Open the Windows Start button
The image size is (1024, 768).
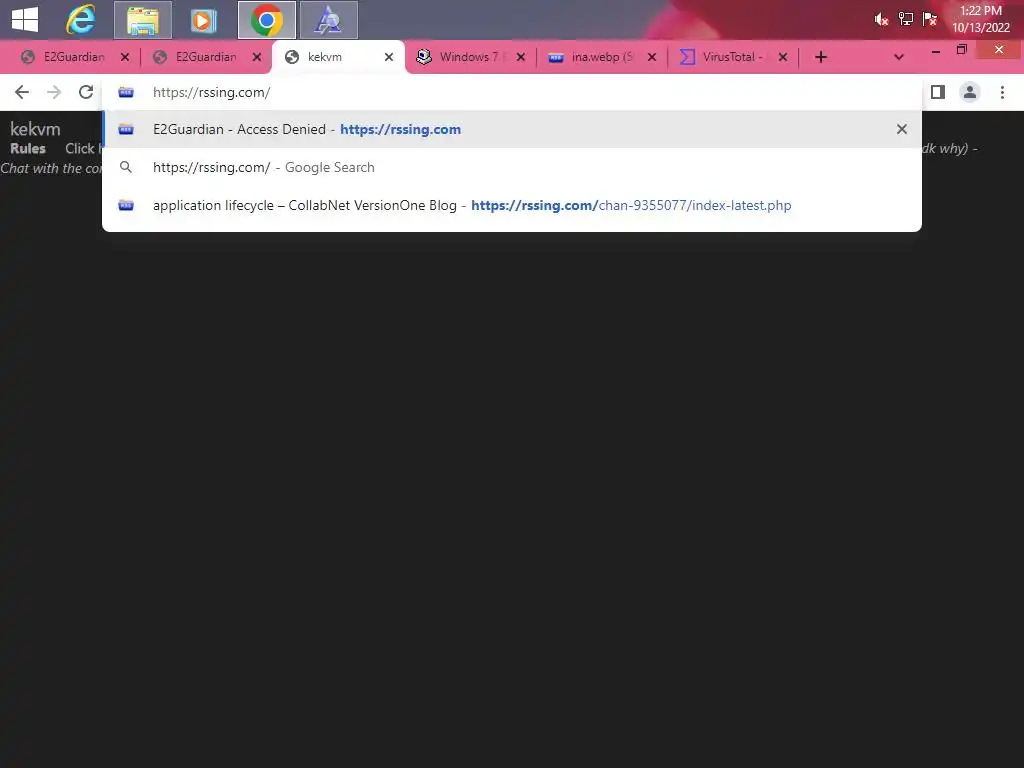coord(25,20)
